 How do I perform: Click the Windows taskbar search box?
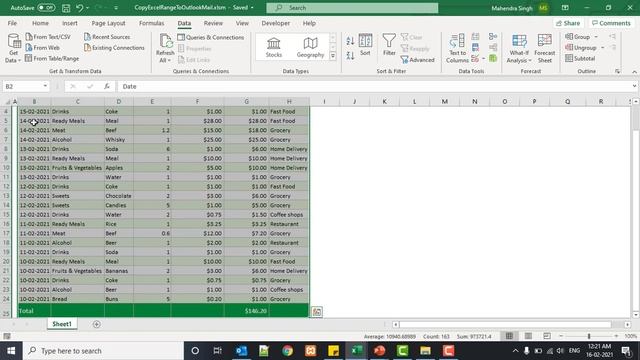103,351
